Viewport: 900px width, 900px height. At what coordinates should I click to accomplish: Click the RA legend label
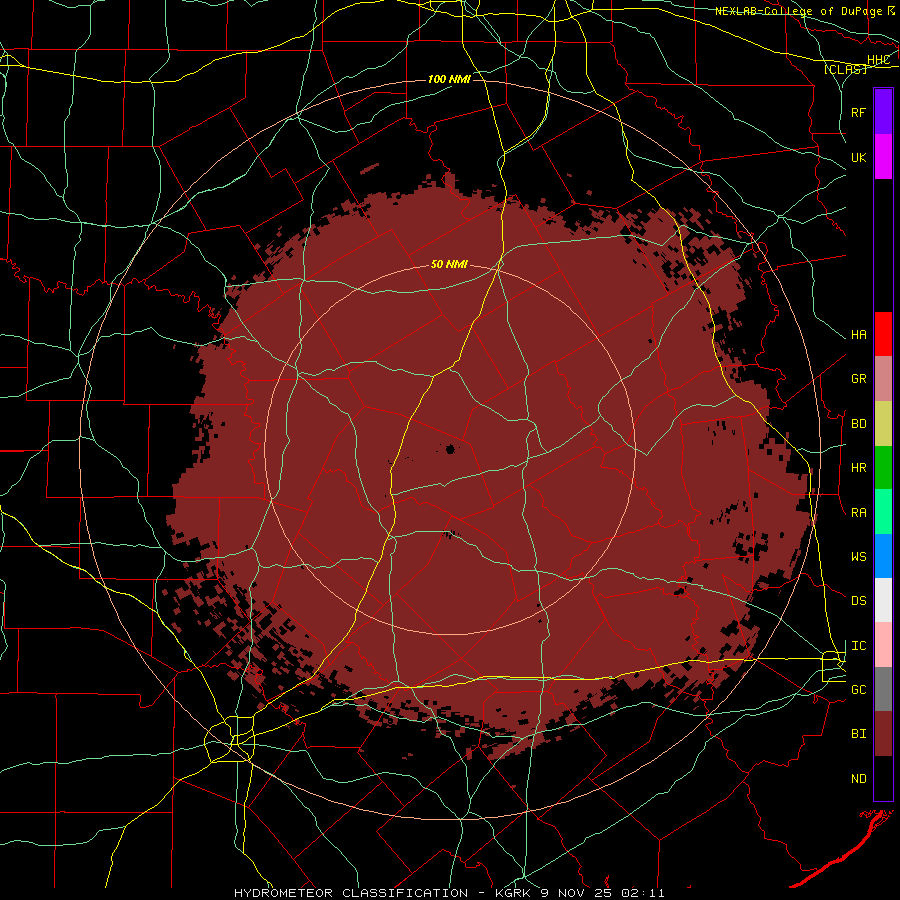coord(858,513)
